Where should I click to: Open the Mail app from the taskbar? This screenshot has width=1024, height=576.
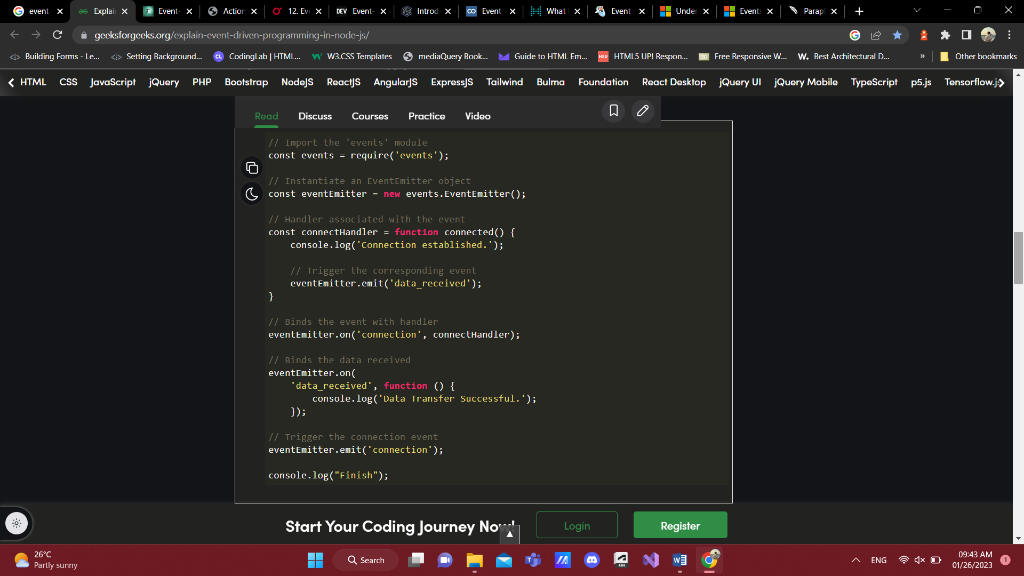pos(503,560)
